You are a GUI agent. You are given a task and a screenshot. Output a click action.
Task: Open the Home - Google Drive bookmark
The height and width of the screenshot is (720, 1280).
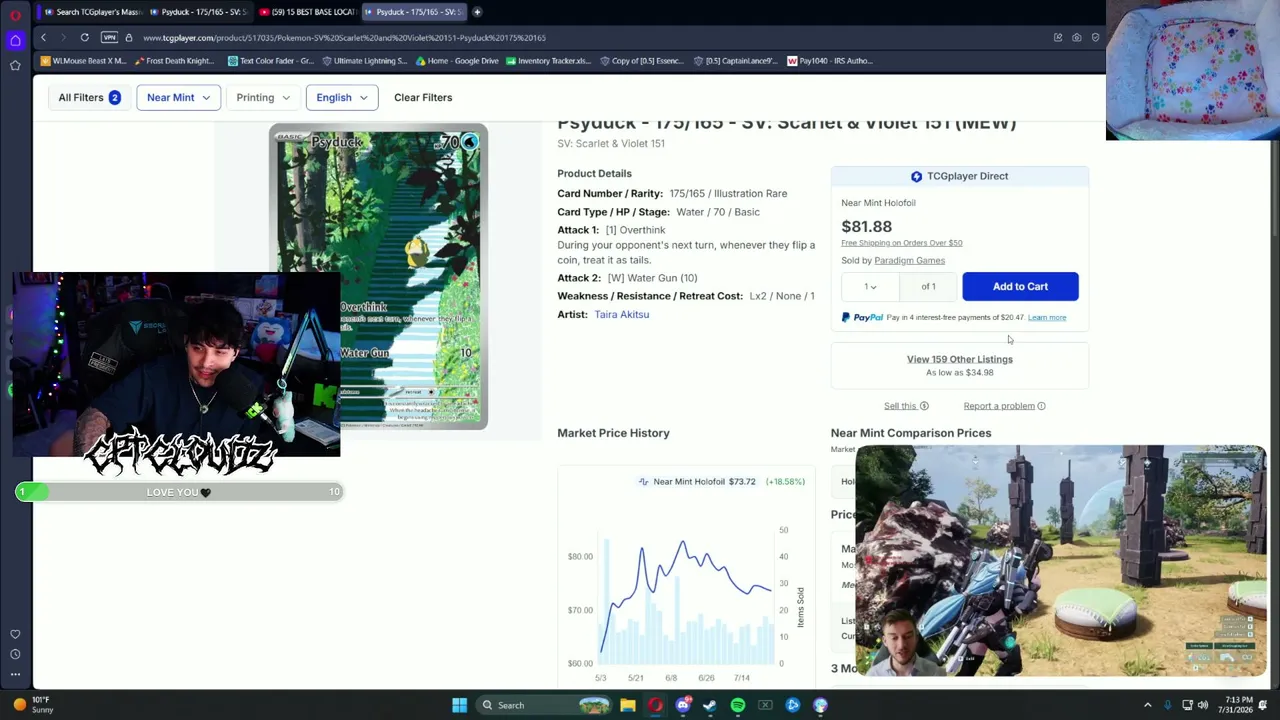(x=455, y=61)
